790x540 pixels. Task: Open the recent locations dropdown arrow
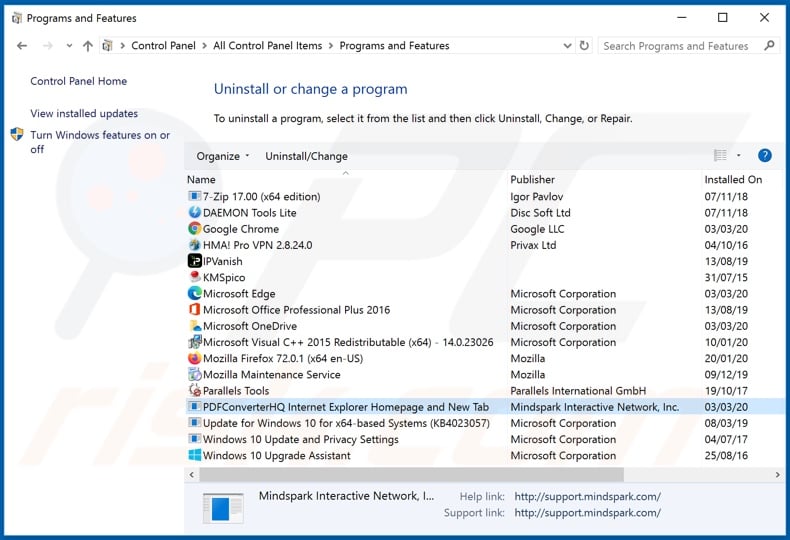click(x=69, y=46)
